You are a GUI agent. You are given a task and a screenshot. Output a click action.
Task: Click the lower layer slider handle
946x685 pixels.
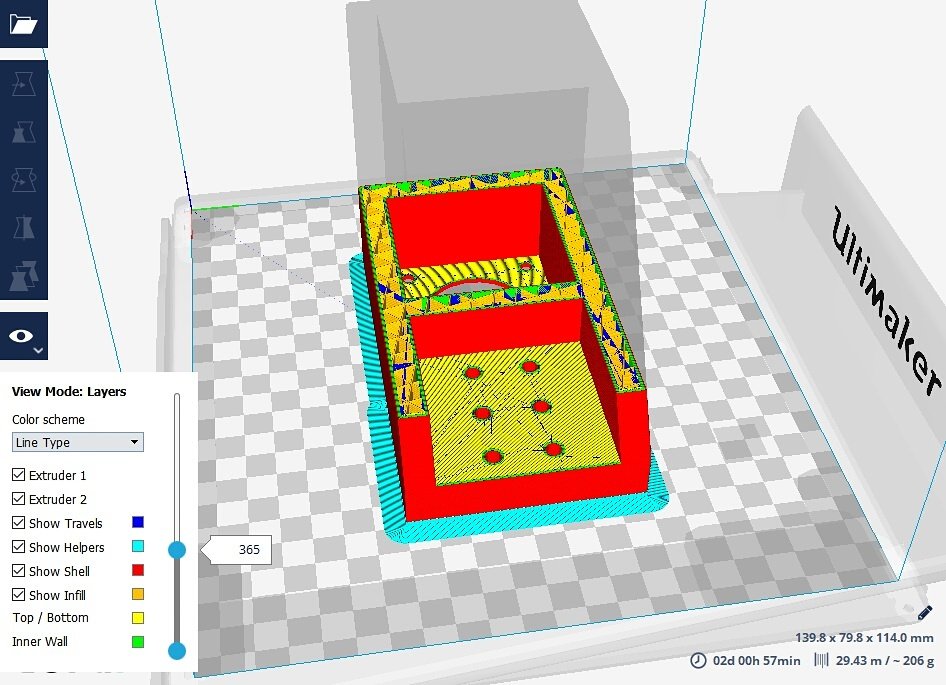pos(177,651)
